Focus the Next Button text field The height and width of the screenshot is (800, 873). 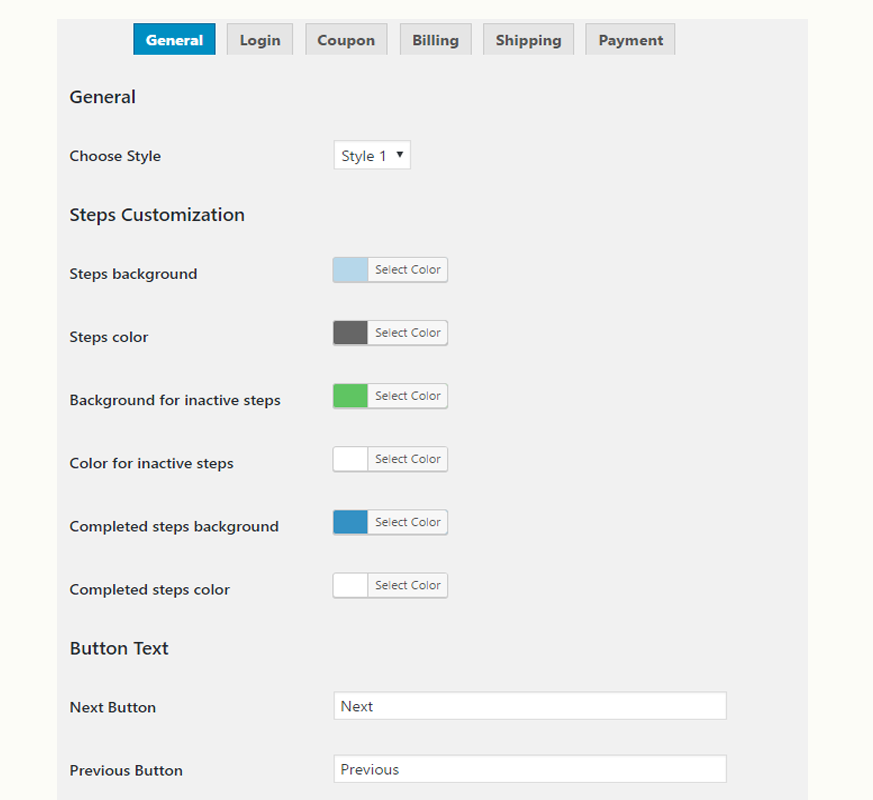[x=530, y=706]
